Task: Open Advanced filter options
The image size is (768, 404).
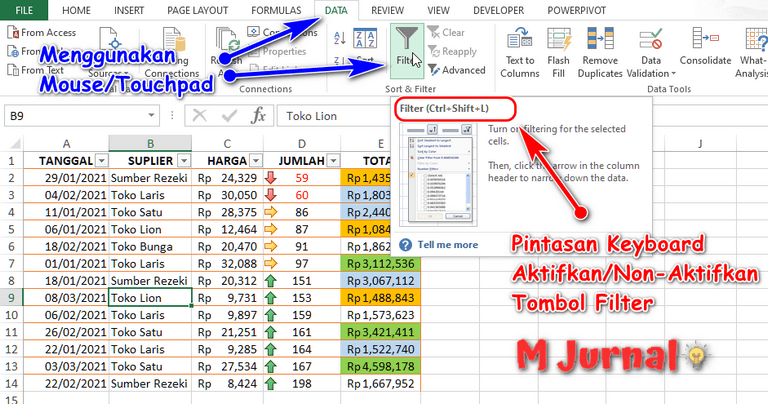Action: coord(456,70)
